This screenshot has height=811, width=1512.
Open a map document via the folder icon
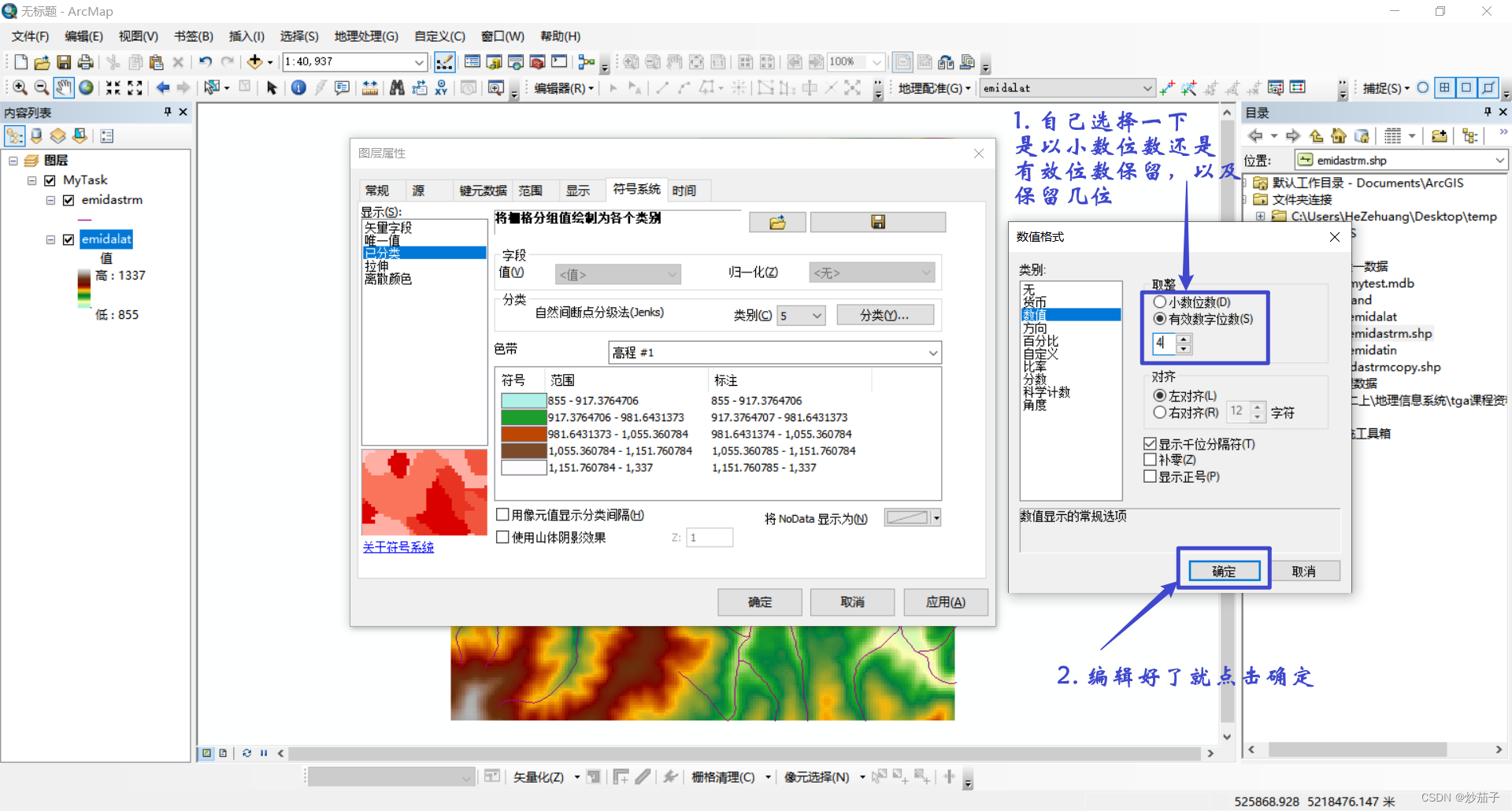click(x=43, y=62)
